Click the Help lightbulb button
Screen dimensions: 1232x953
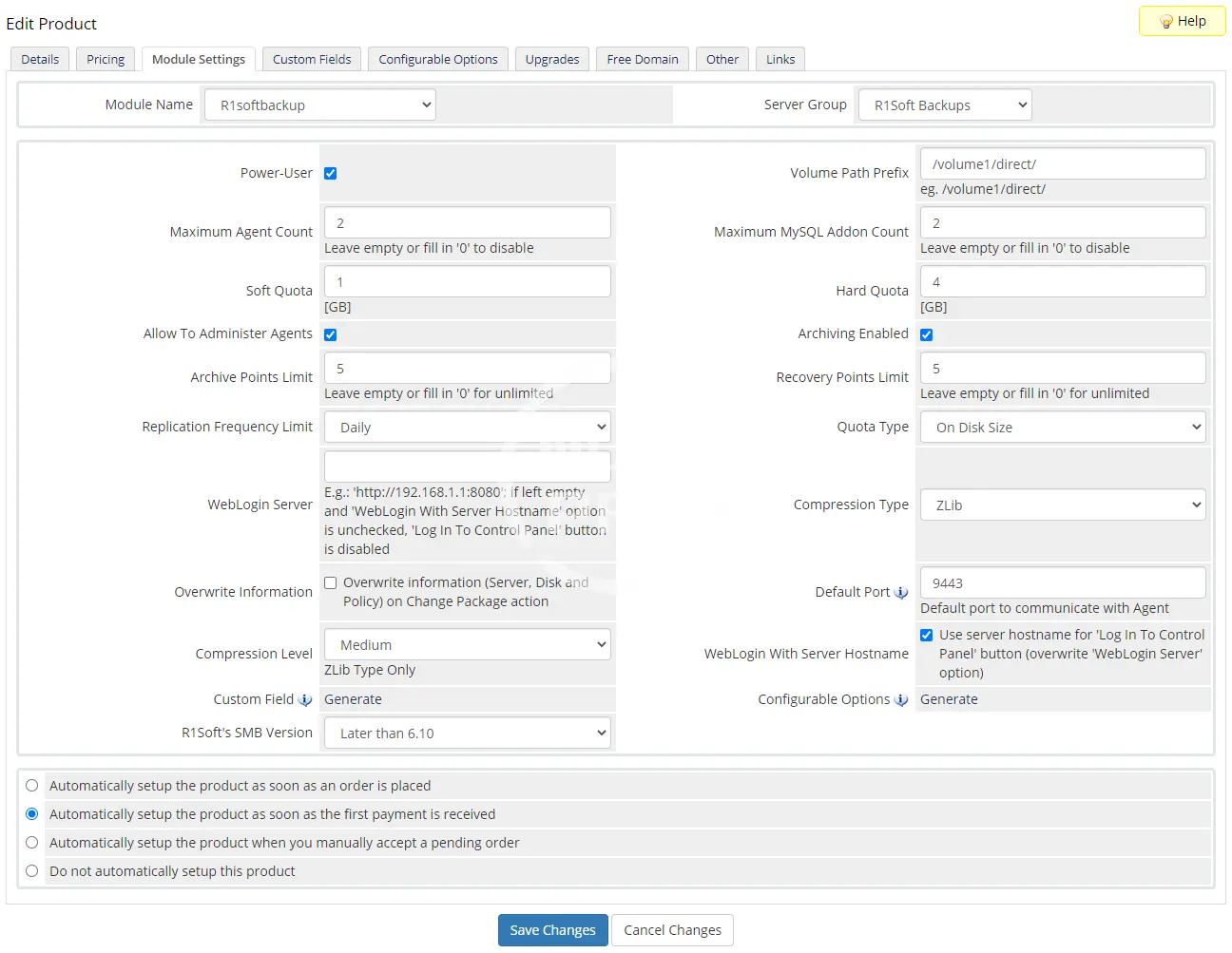[1182, 21]
